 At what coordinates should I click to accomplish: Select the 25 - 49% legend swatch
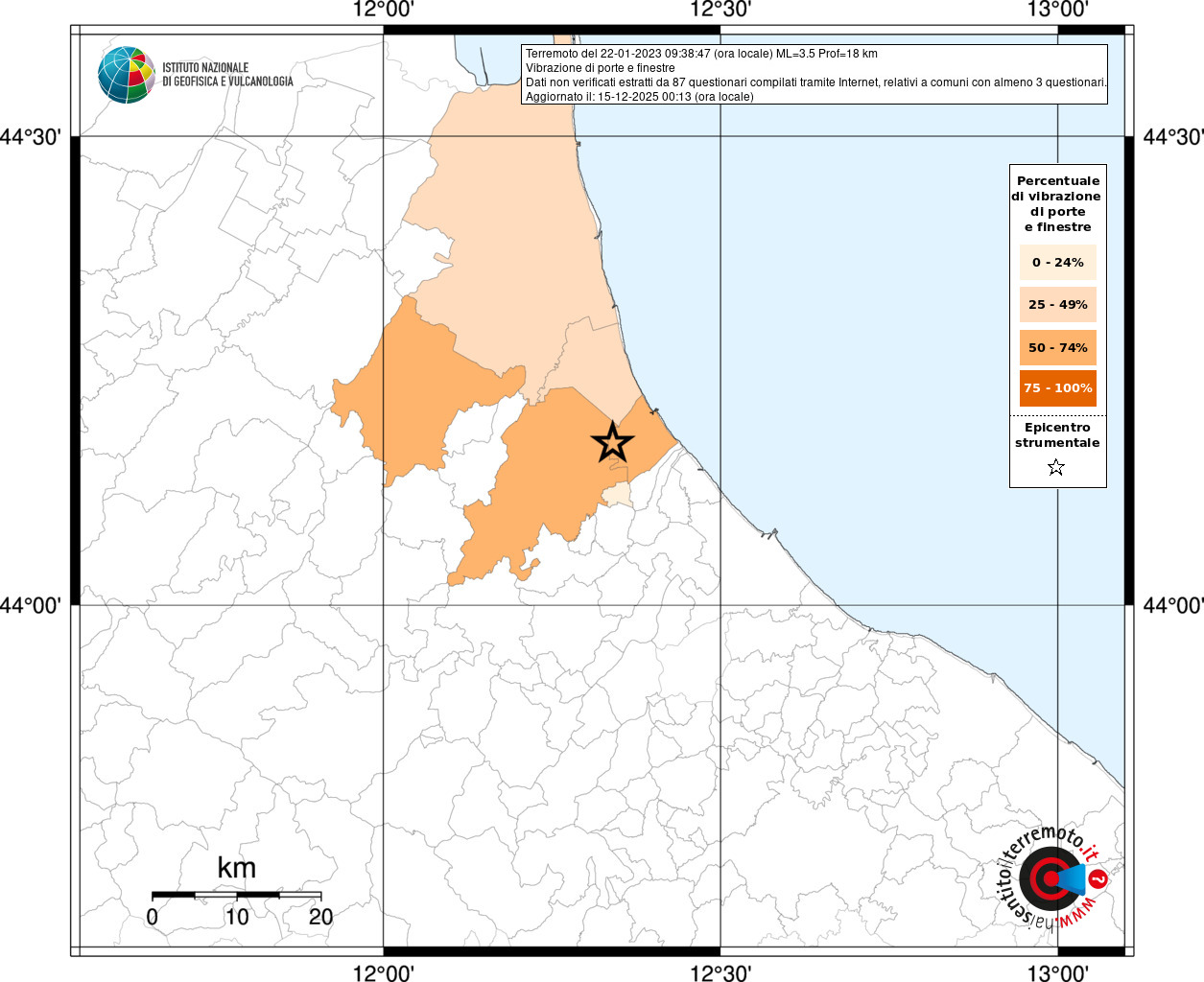coord(1057,305)
